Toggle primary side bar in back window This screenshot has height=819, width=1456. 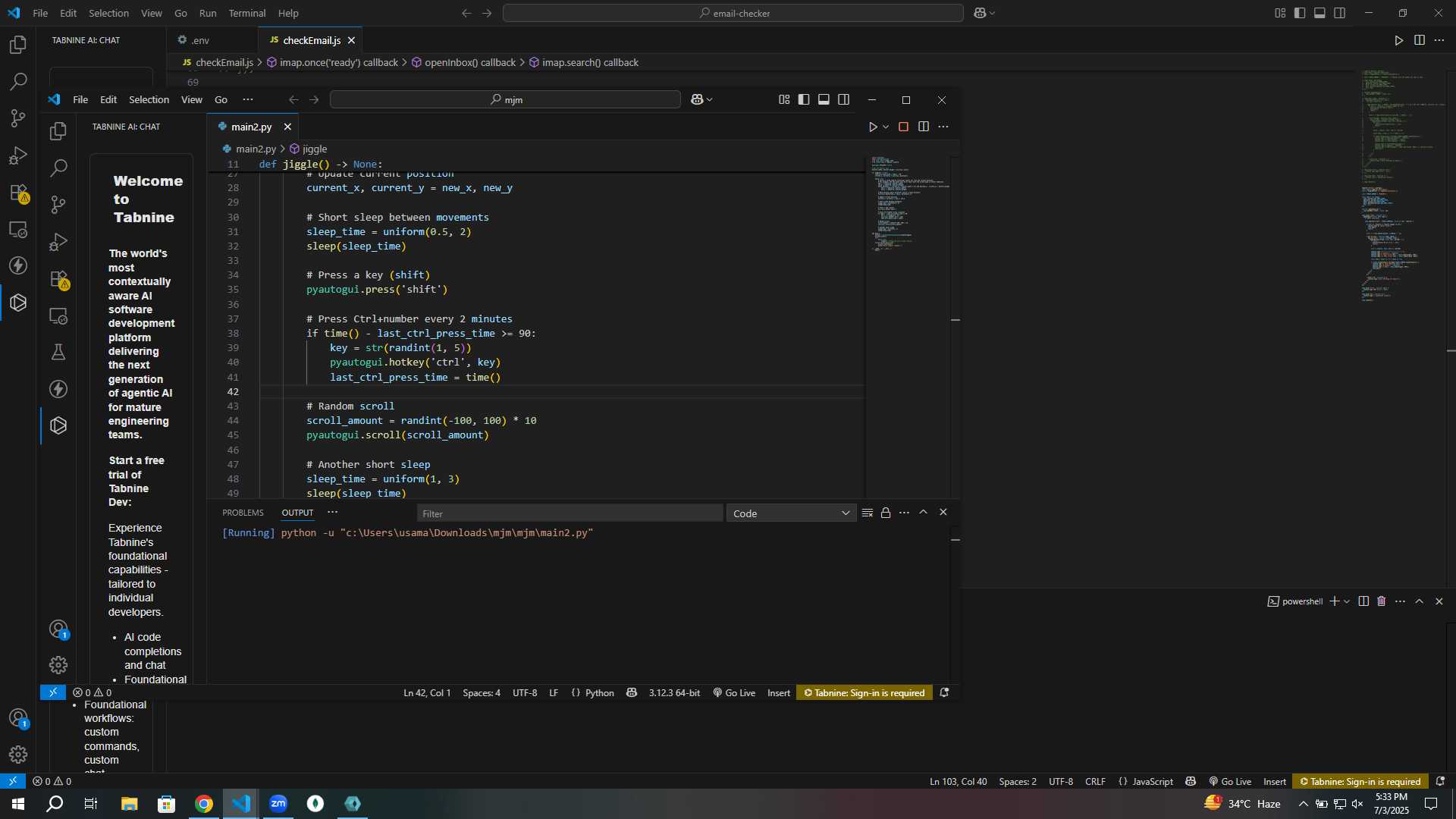tap(1300, 13)
